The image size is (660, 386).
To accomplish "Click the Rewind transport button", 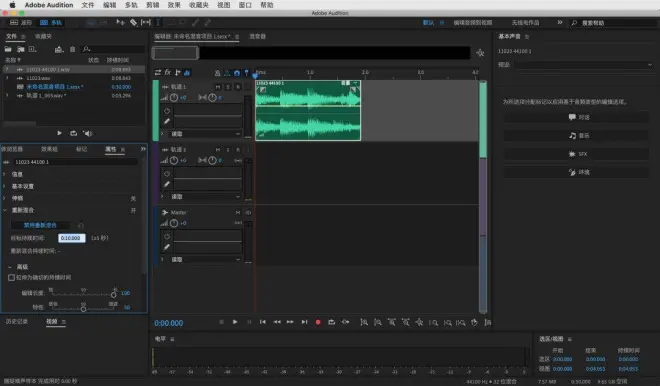I will [277, 322].
